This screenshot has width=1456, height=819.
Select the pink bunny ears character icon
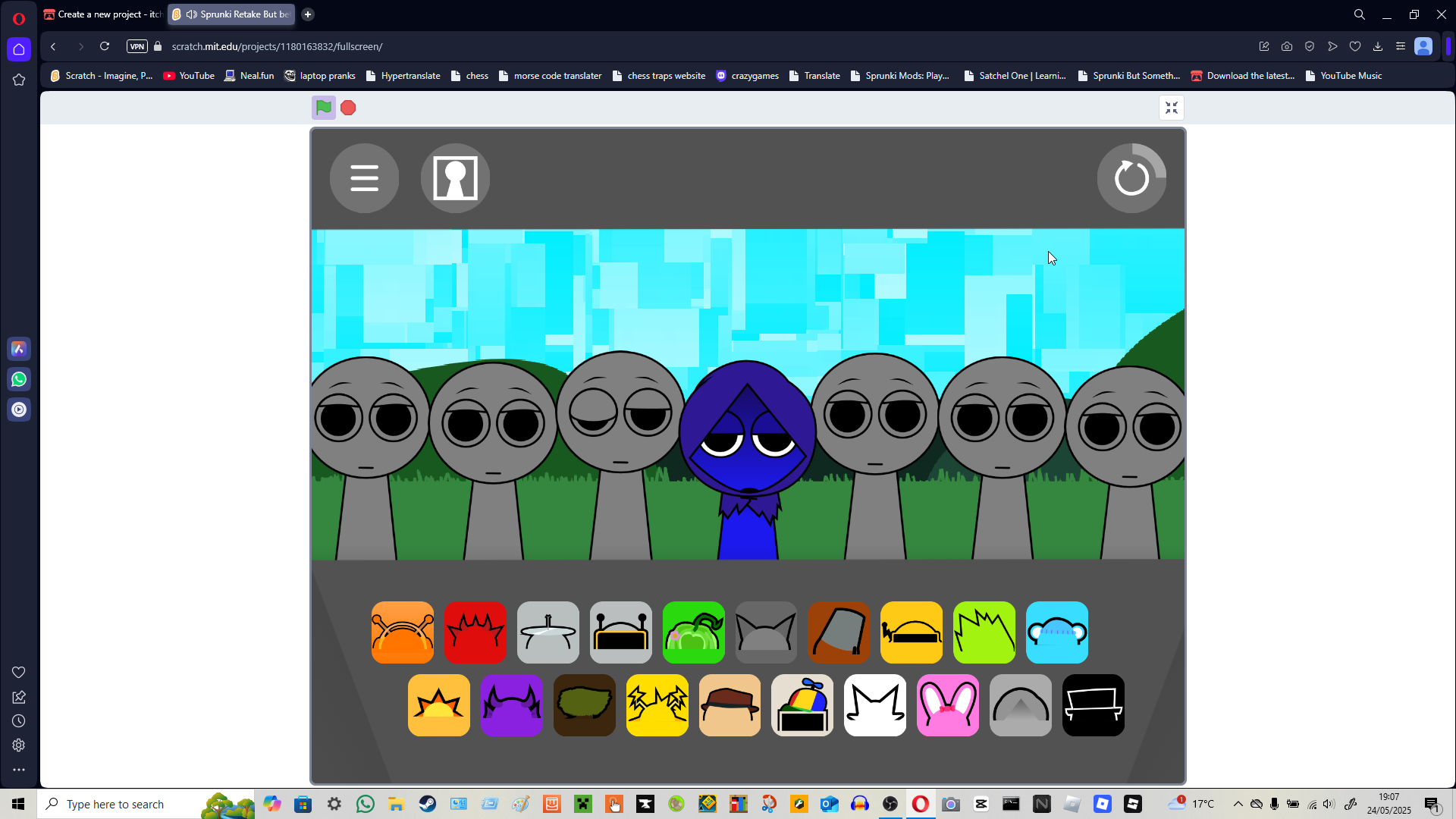[x=948, y=705]
